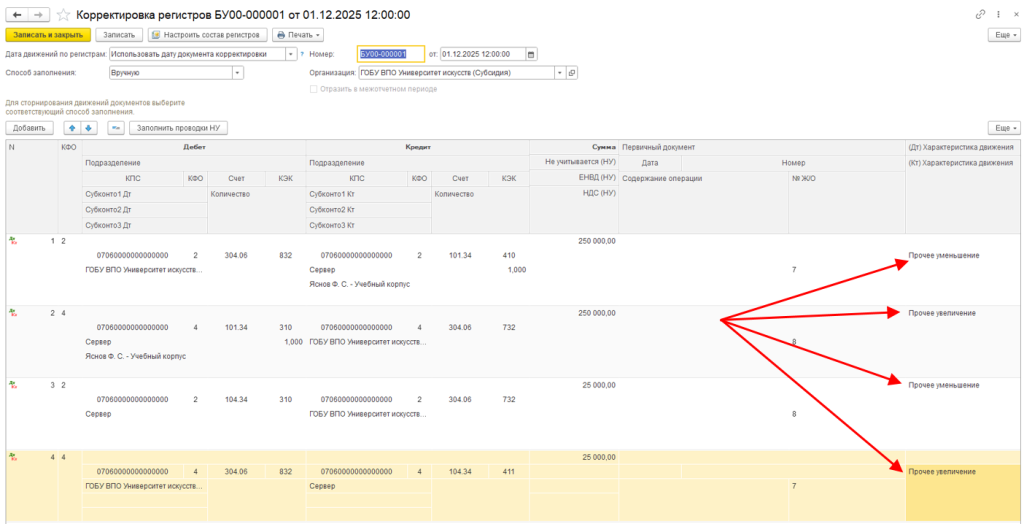The height and width of the screenshot is (524, 1024).
Task: Click 'Настроить состав регистров' button
Action: coord(208,34)
